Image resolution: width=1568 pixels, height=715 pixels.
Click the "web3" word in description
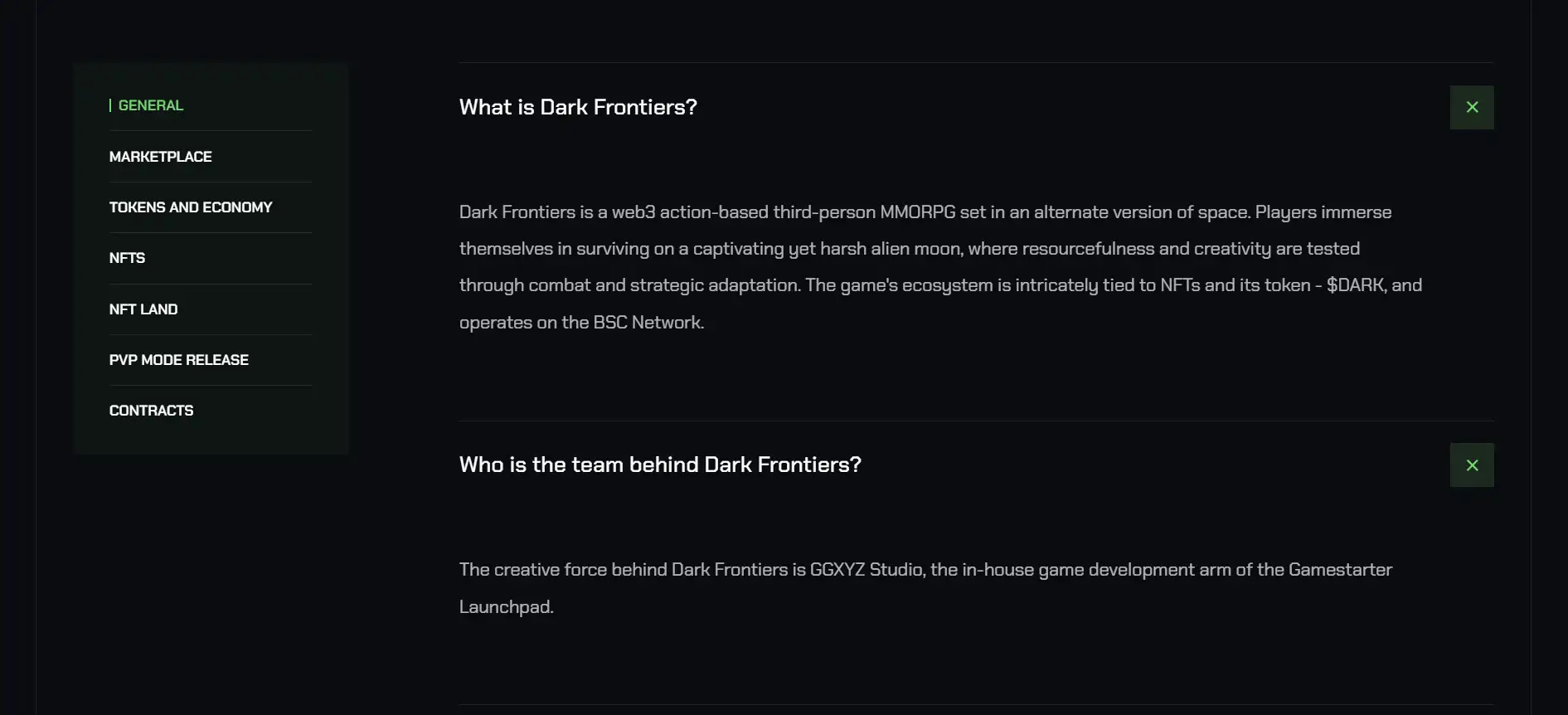click(x=634, y=212)
